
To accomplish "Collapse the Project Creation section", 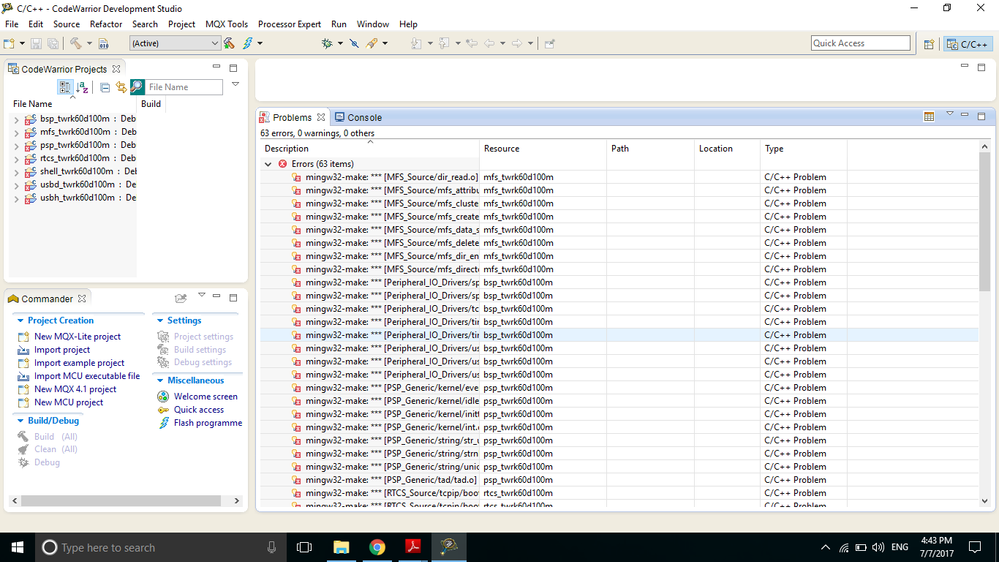I will [20, 321].
